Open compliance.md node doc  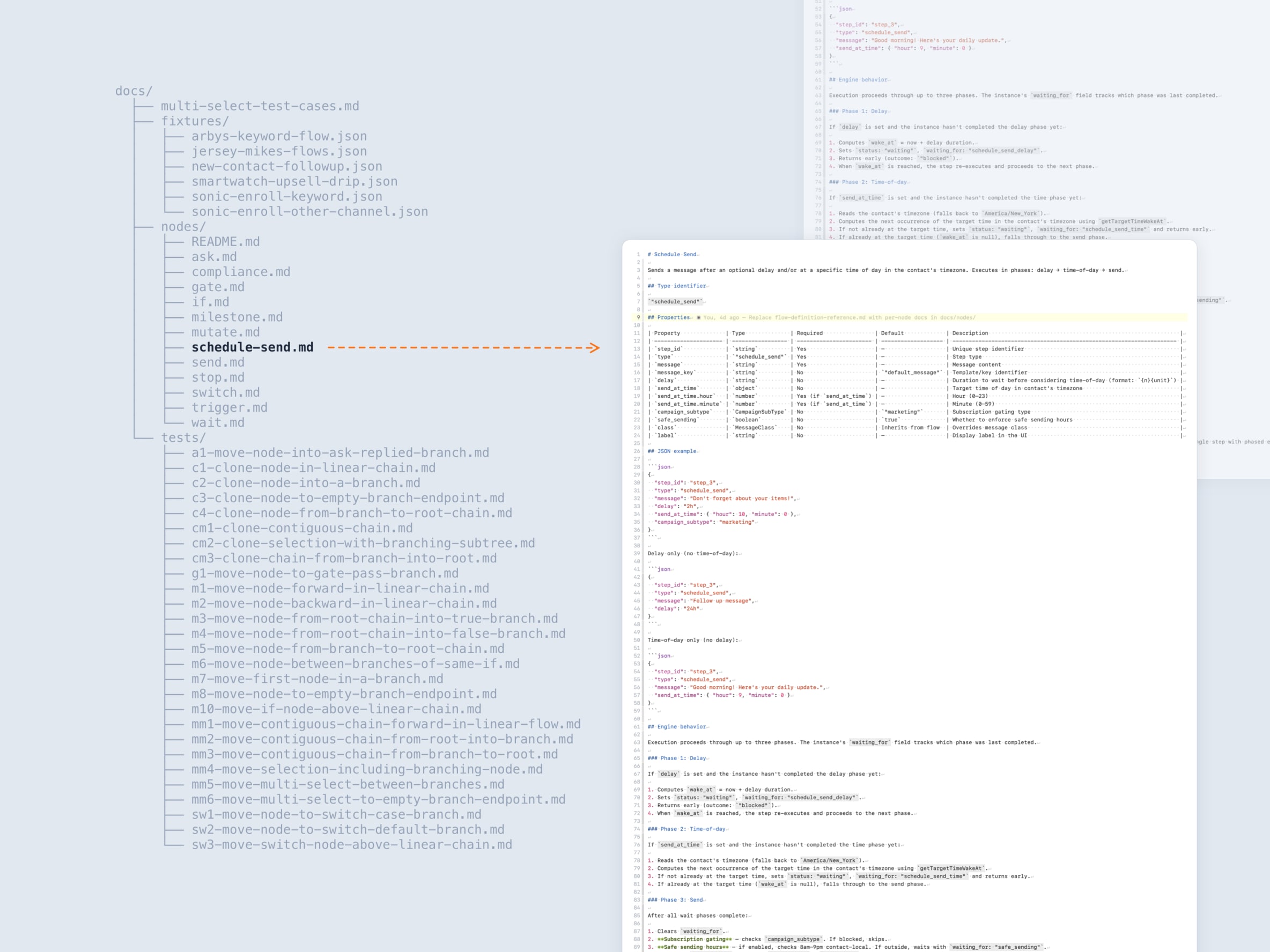[241, 272]
